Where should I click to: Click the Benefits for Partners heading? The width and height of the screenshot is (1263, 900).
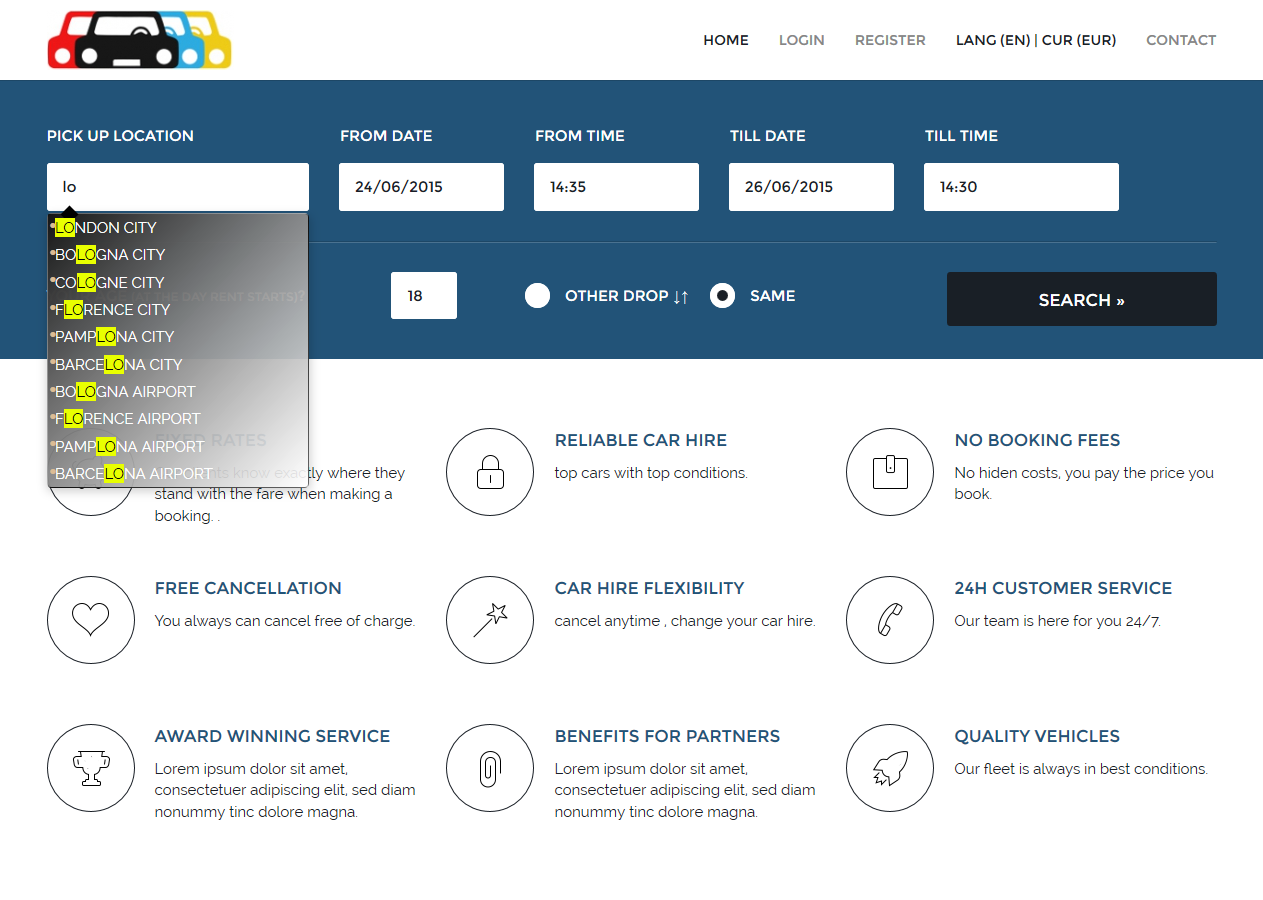(x=667, y=736)
